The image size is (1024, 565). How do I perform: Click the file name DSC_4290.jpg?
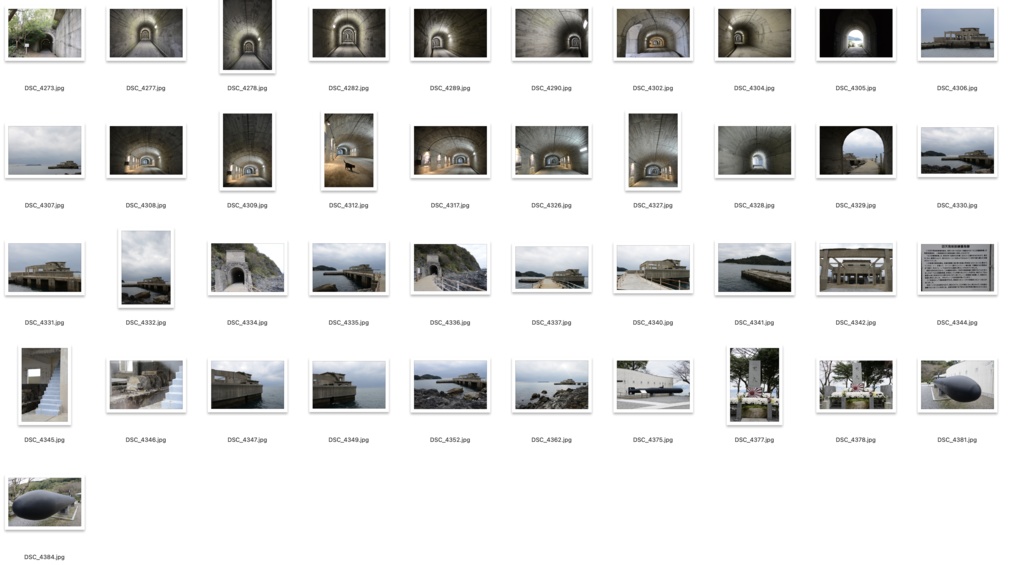coord(551,88)
